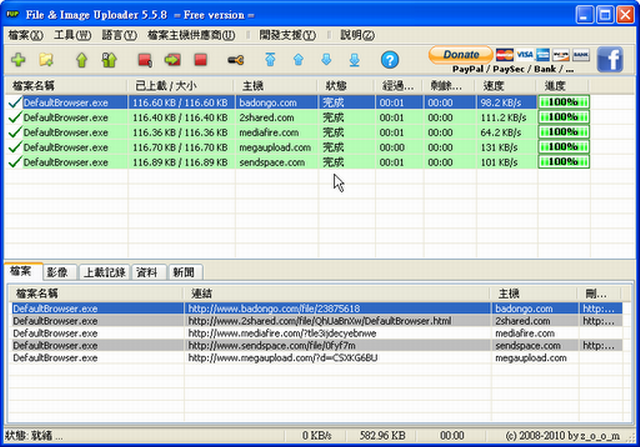Open the 語言 language menu

[117, 35]
